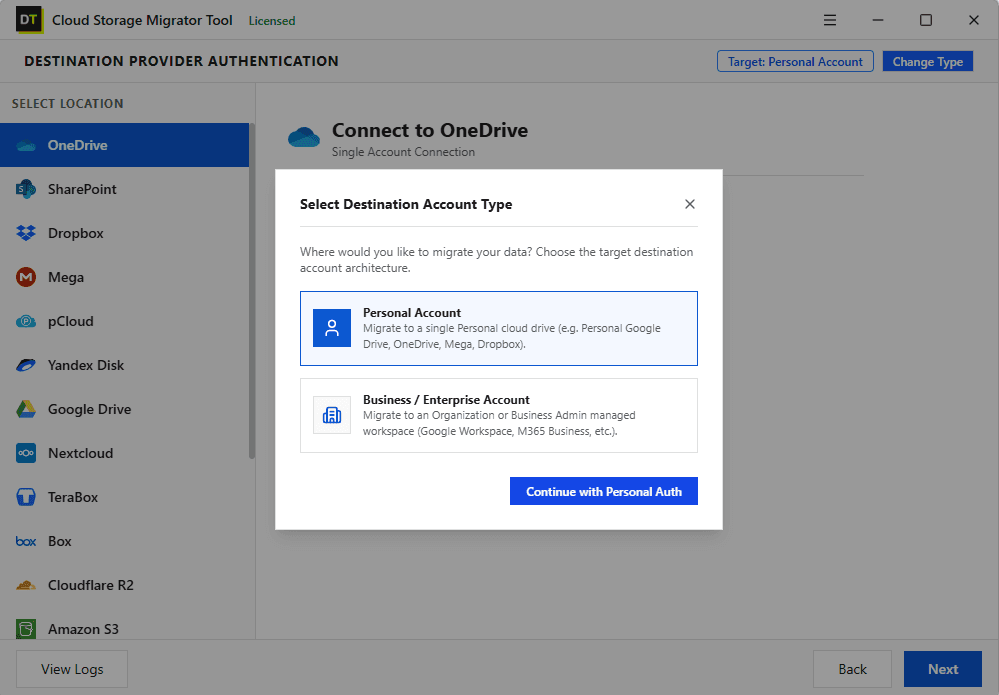This screenshot has width=999, height=695.
Task: Select Cloudflare R2 location label
Action: 91,585
